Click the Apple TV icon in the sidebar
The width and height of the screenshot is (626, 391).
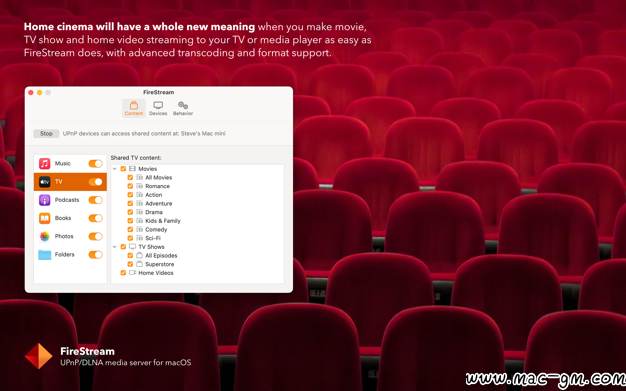44,182
